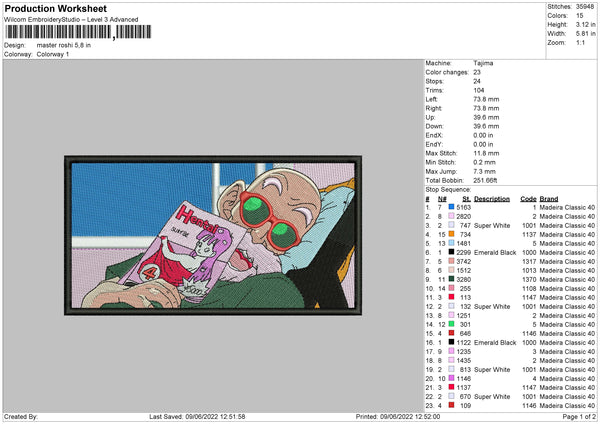Image resolution: width=600 pixels, height=424 pixels.
Task: Select the light blue swatch in stop 5
Action: pyautogui.click(x=451, y=243)
